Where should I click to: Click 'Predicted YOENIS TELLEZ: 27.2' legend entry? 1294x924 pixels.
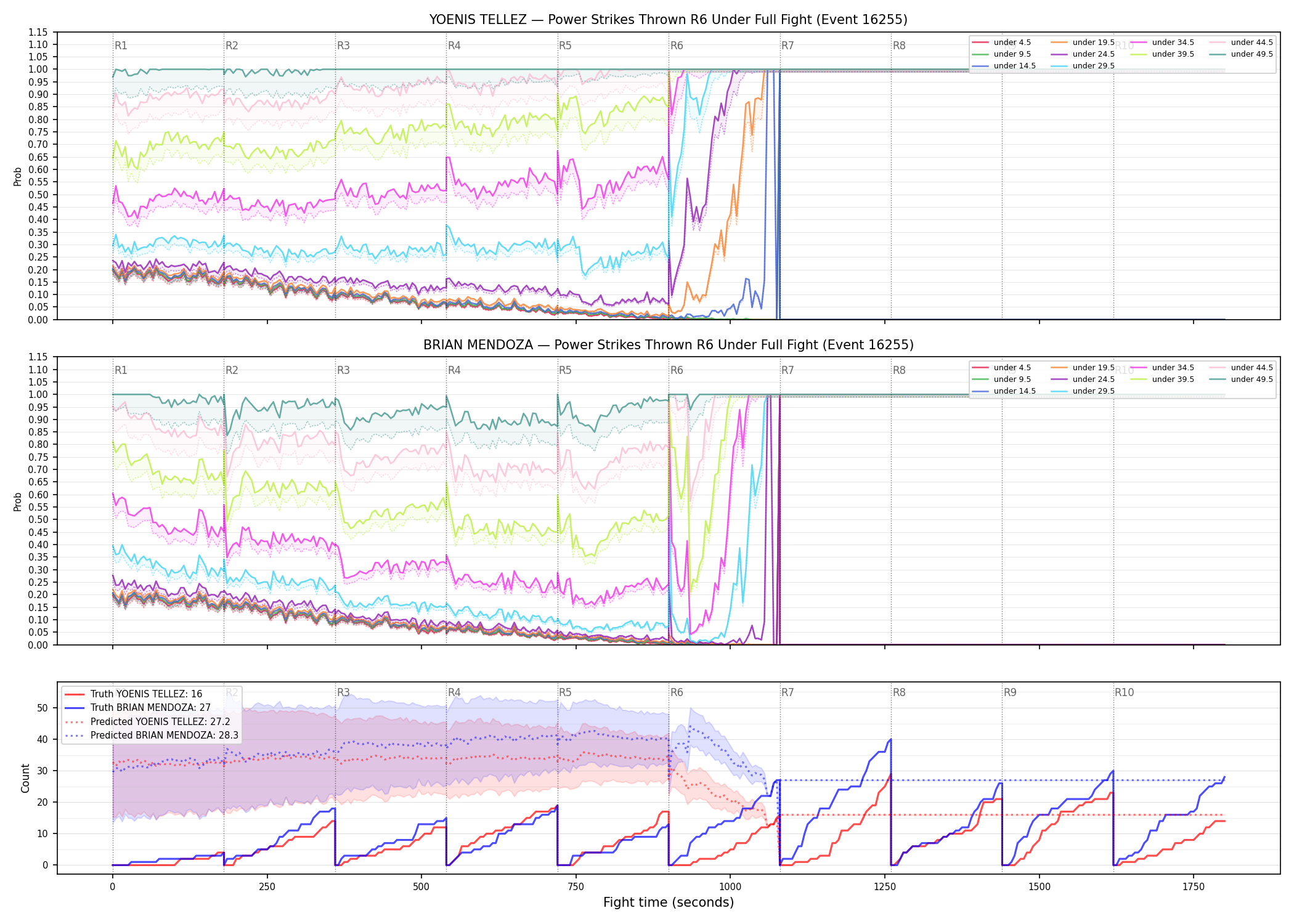coord(148,721)
